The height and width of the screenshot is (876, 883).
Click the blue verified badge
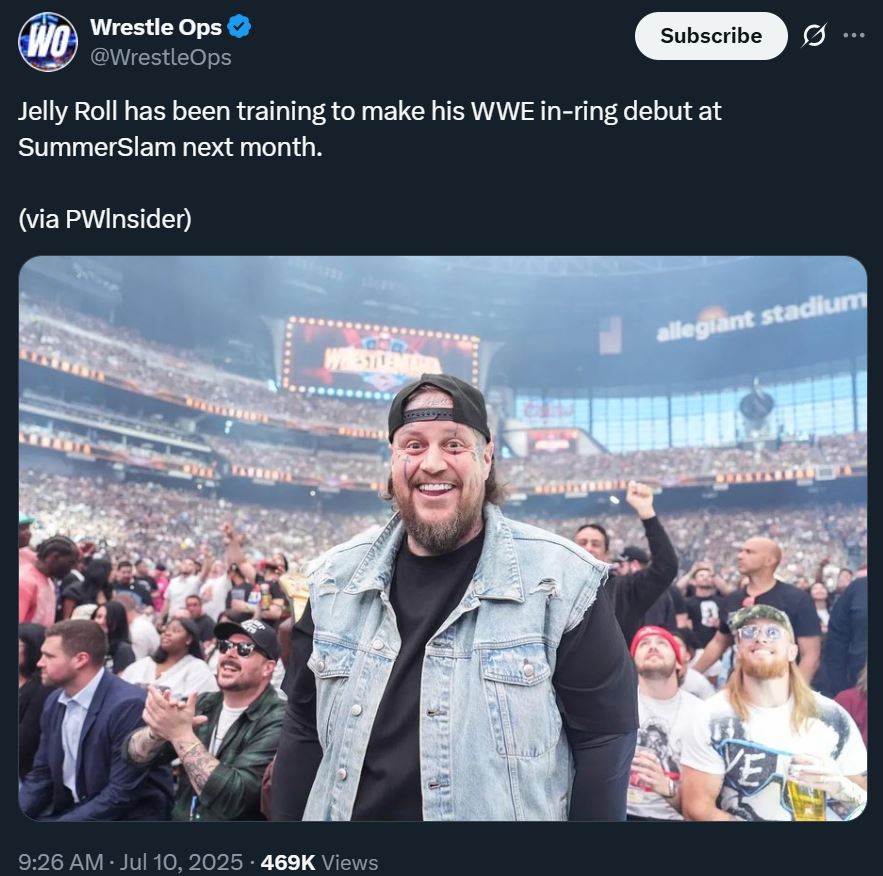(x=239, y=26)
